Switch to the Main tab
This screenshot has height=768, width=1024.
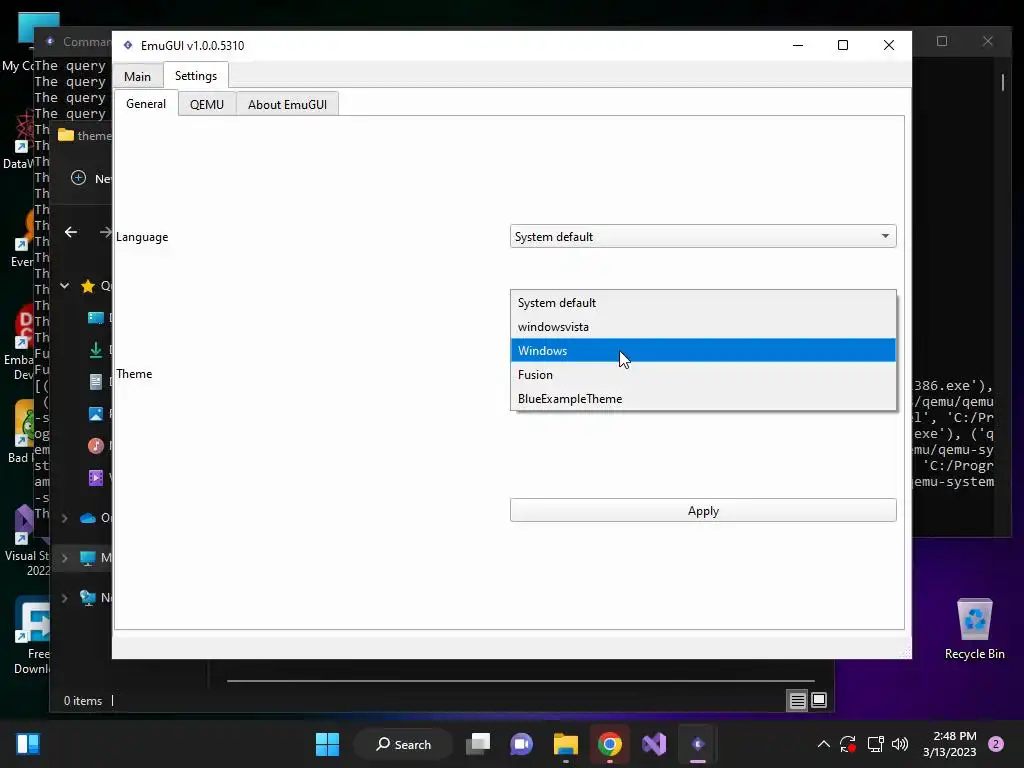coord(137,76)
